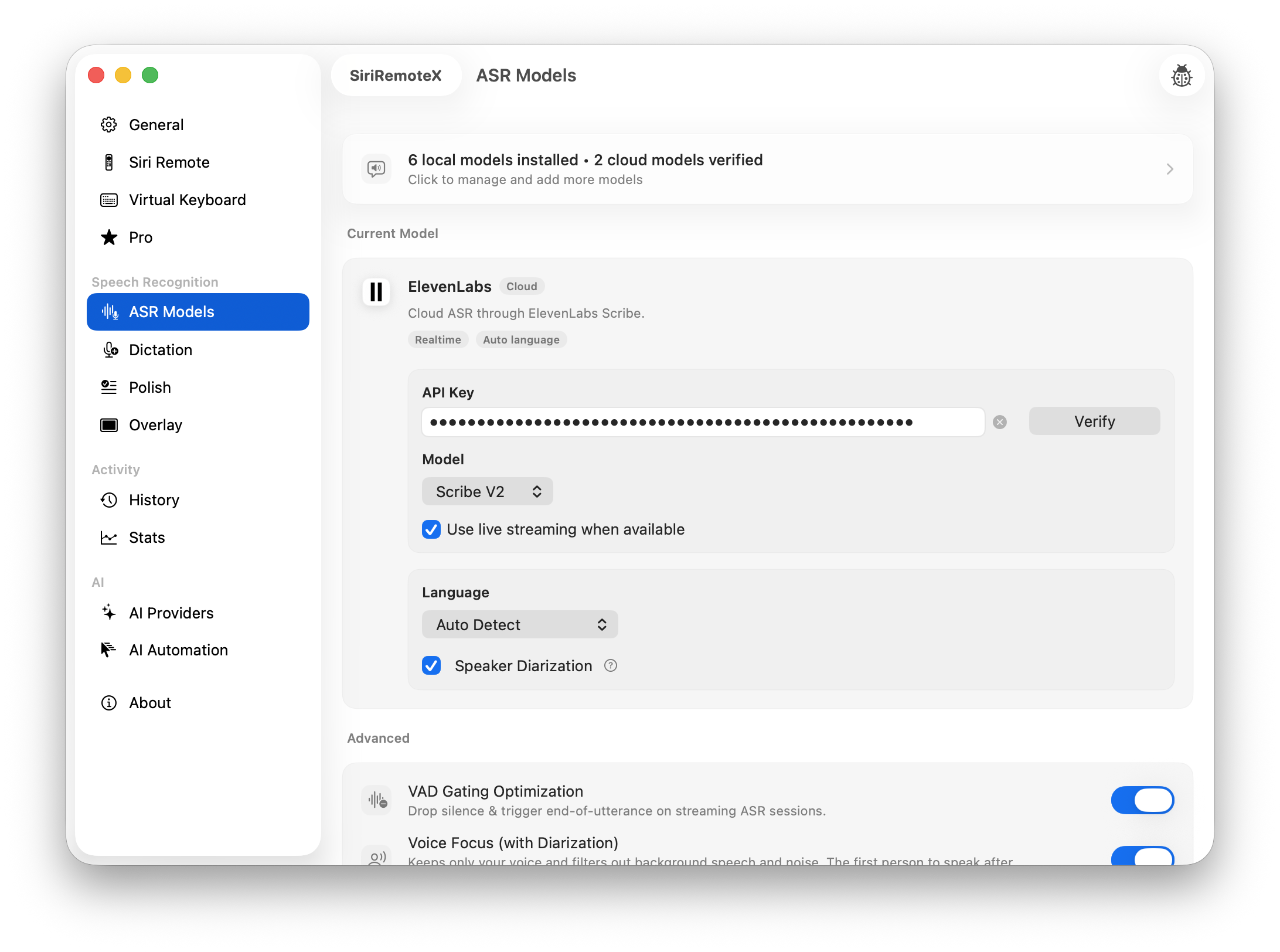Click the Cloud badge beside ElevenLabs

[522, 286]
